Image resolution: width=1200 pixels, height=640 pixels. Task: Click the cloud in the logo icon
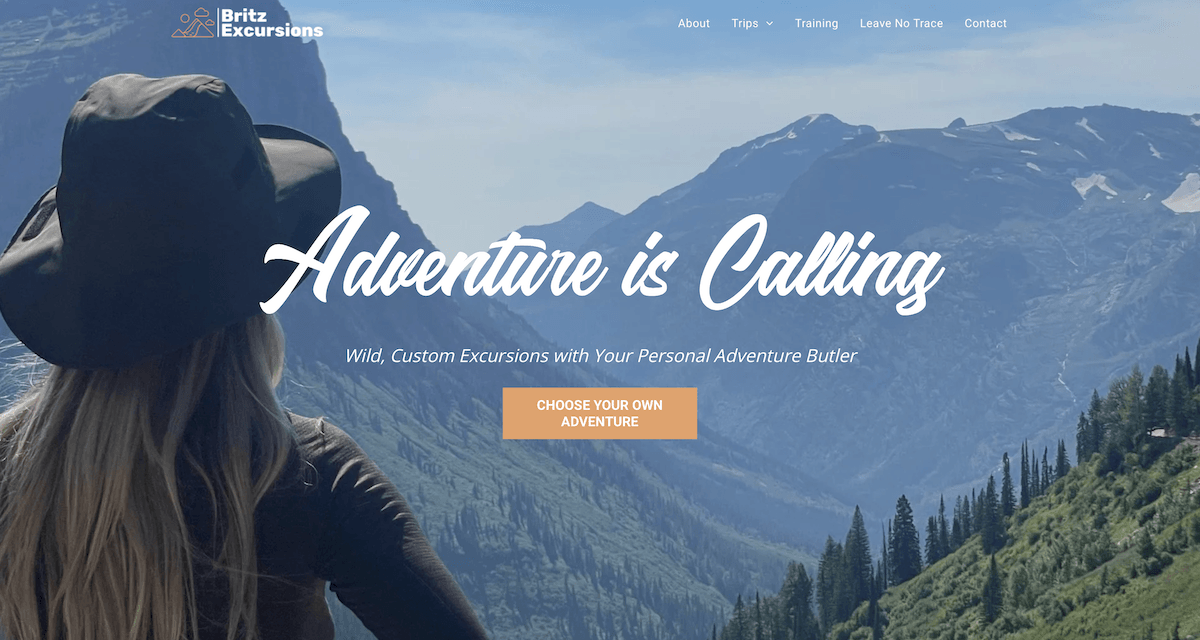[x=203, y=14]
